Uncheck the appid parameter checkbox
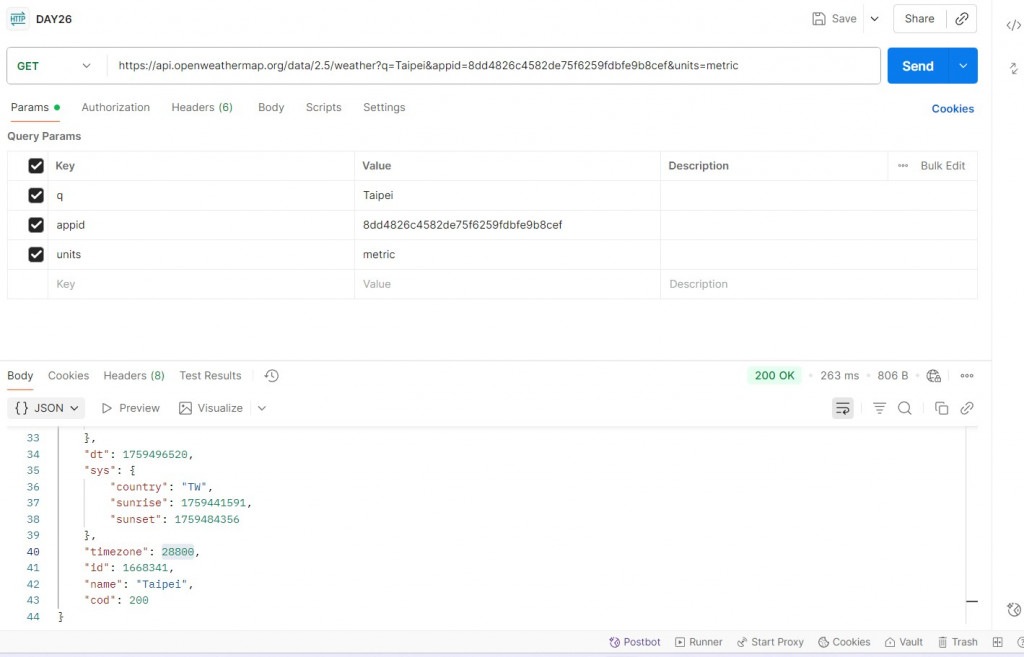Viewport: 1024px width, 657px height. coord(36,225)
